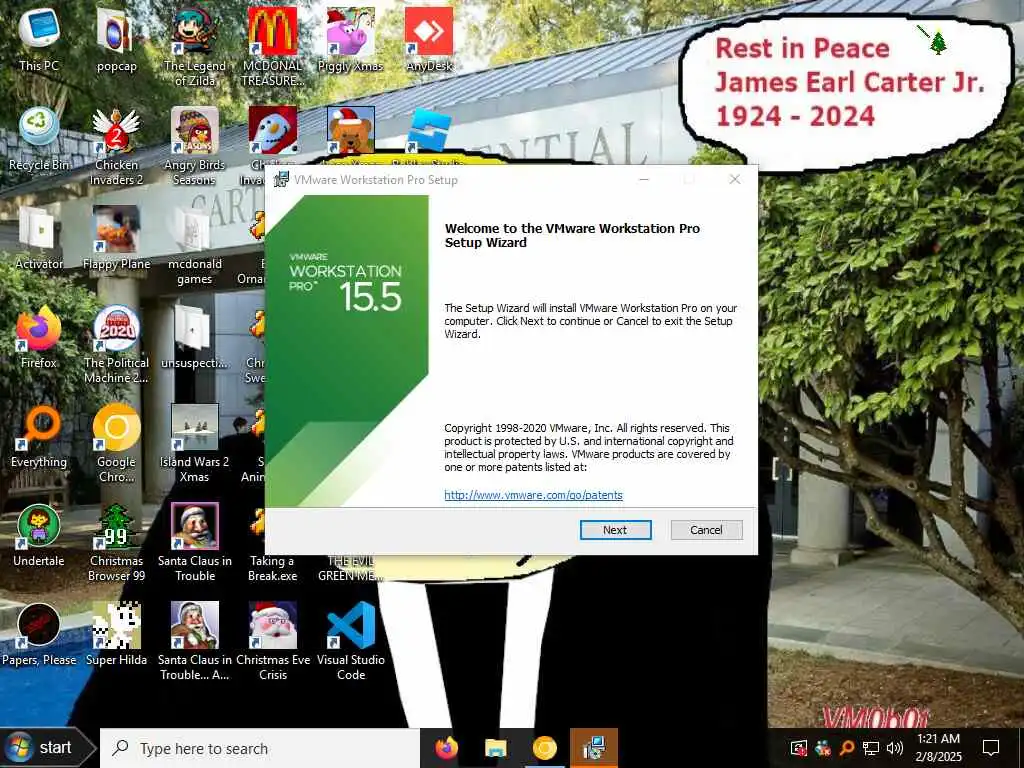The image size is (1024, 768).
Task: Select the teddy bear Santa hat shortcut
Action: click(351, 131)
